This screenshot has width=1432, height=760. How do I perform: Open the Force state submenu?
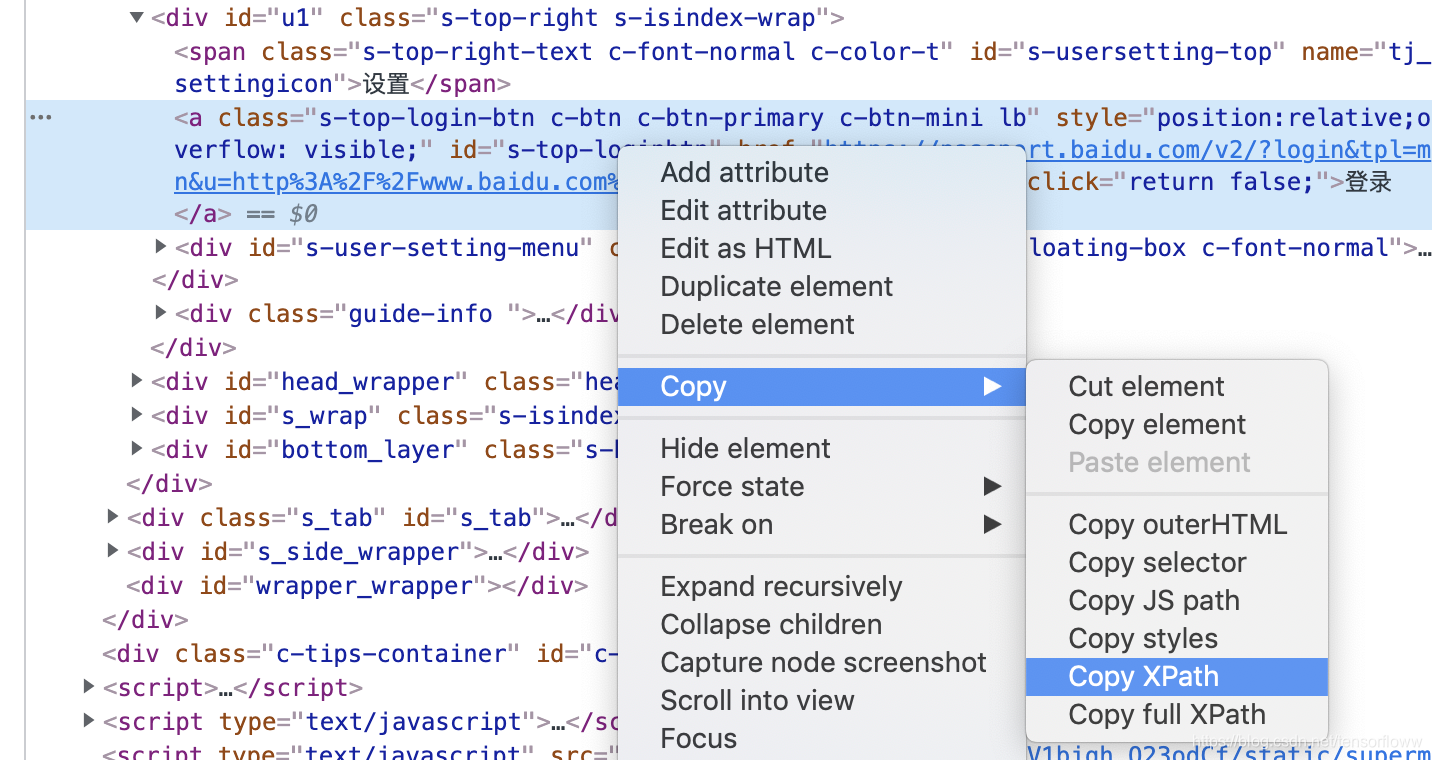pyautogui.click(x=822, y=486)
